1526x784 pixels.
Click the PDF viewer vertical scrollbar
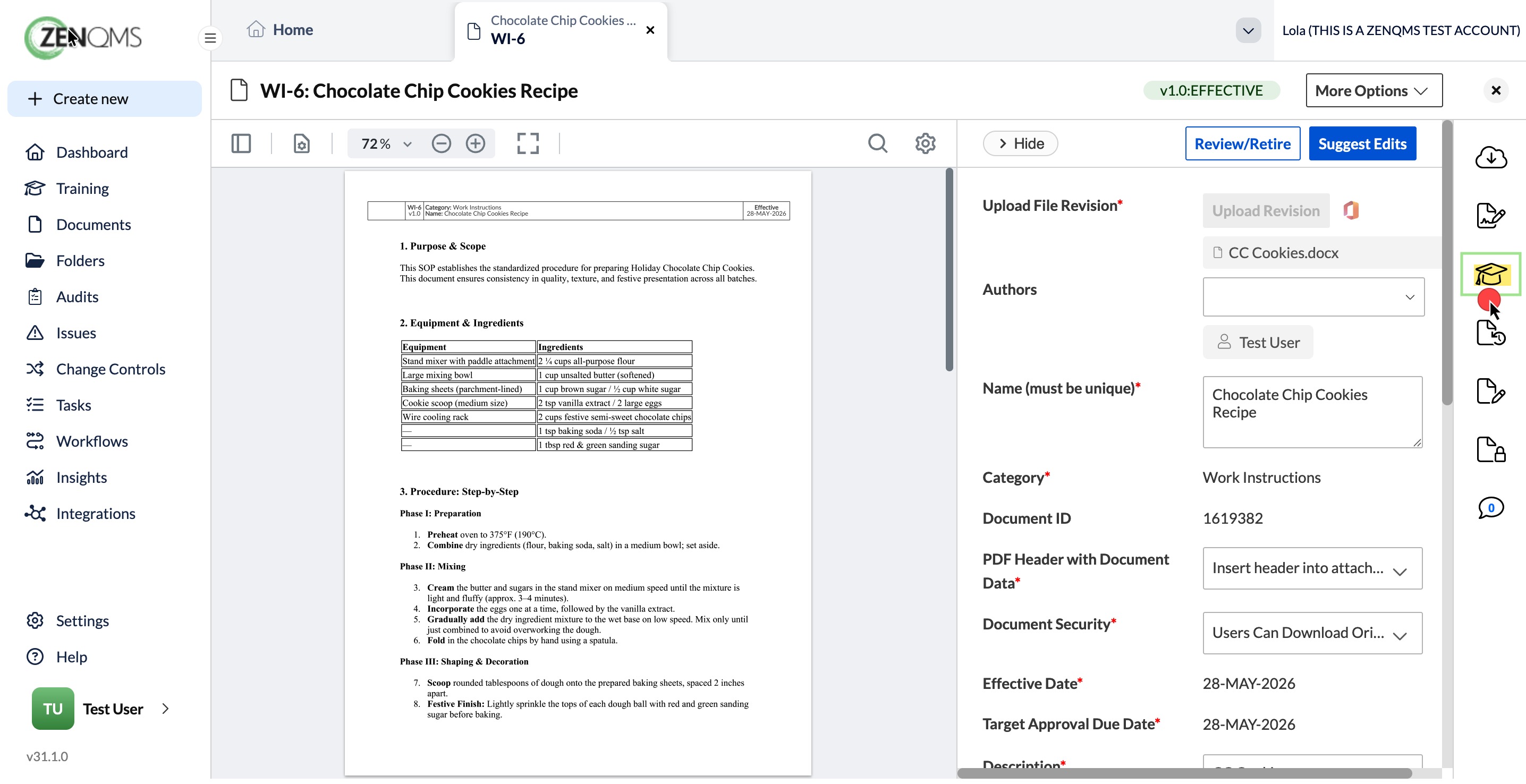[949, 270]
